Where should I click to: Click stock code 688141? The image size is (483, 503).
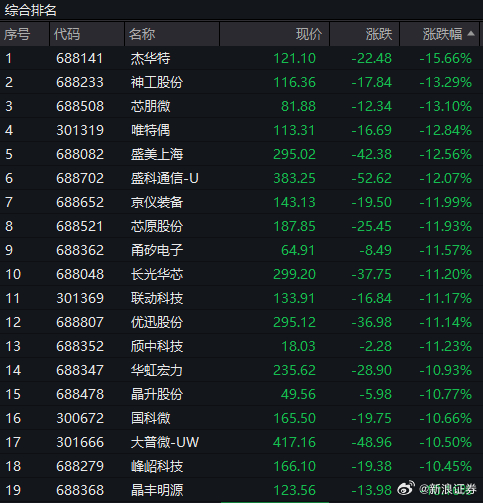[80, 58]
